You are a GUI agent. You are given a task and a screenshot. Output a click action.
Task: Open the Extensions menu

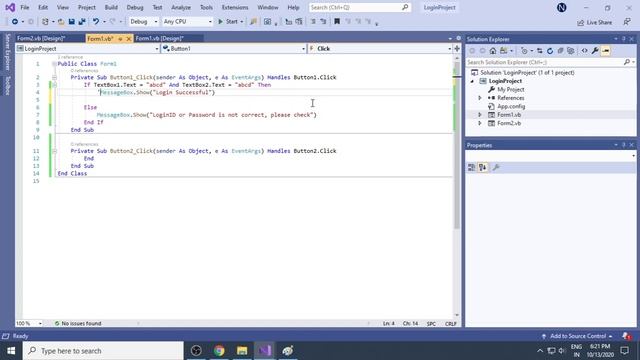(235, 7)
